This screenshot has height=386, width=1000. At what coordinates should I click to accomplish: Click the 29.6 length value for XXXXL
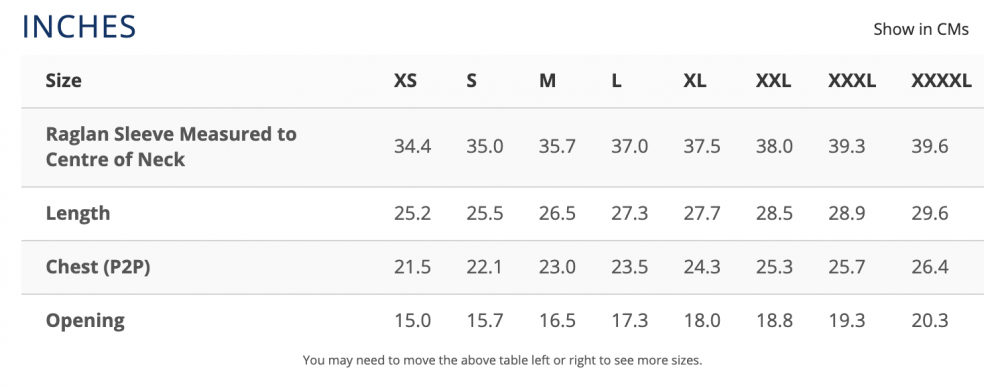(930, 213)
